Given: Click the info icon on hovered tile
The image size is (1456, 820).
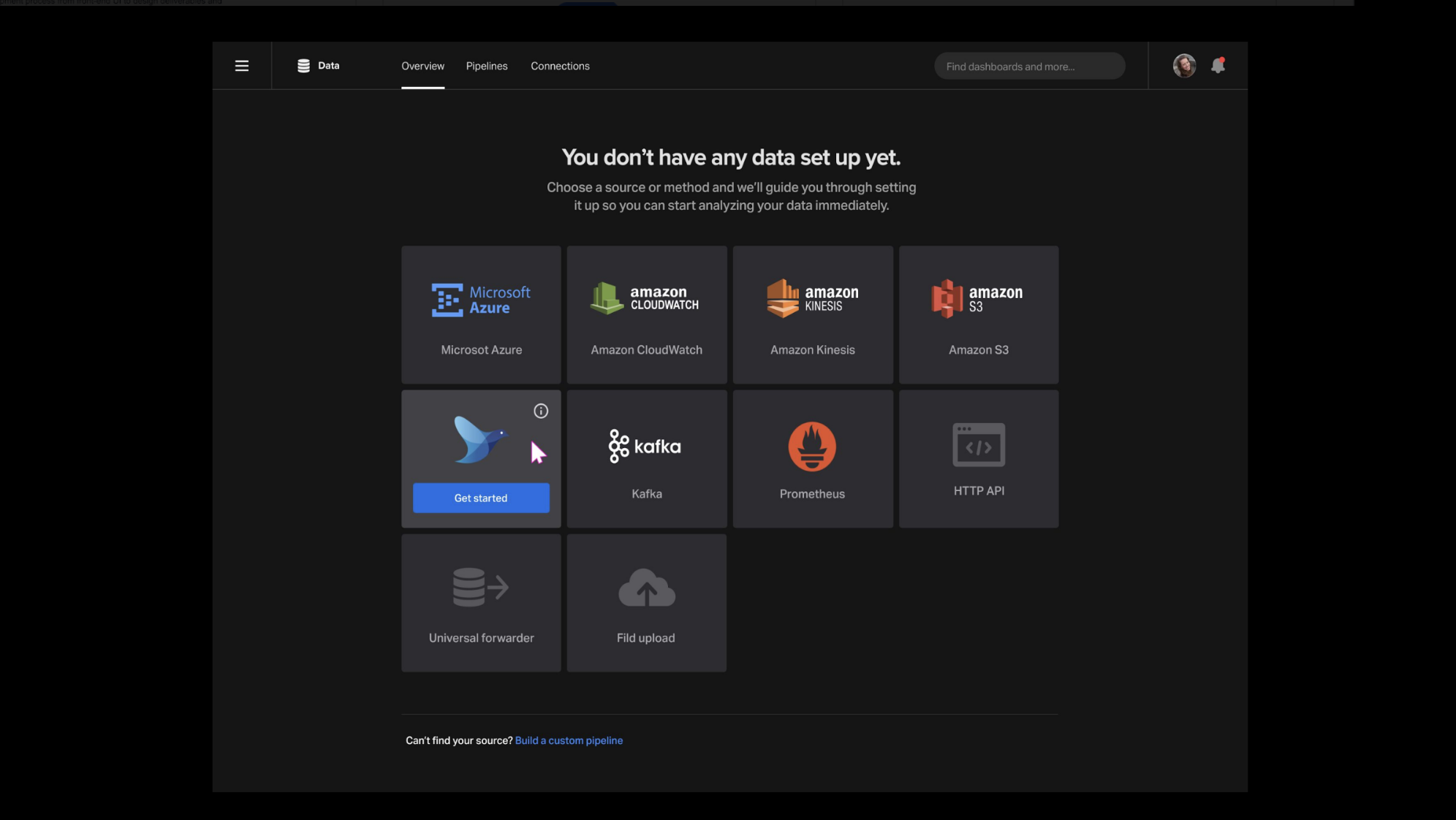Looking at the screenshot, I should (x=541, y=411).
